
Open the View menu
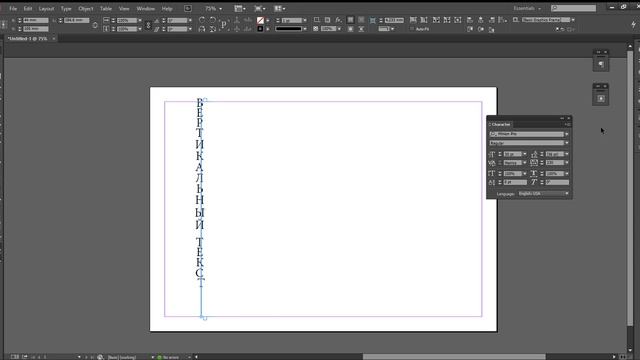(124, 8)
